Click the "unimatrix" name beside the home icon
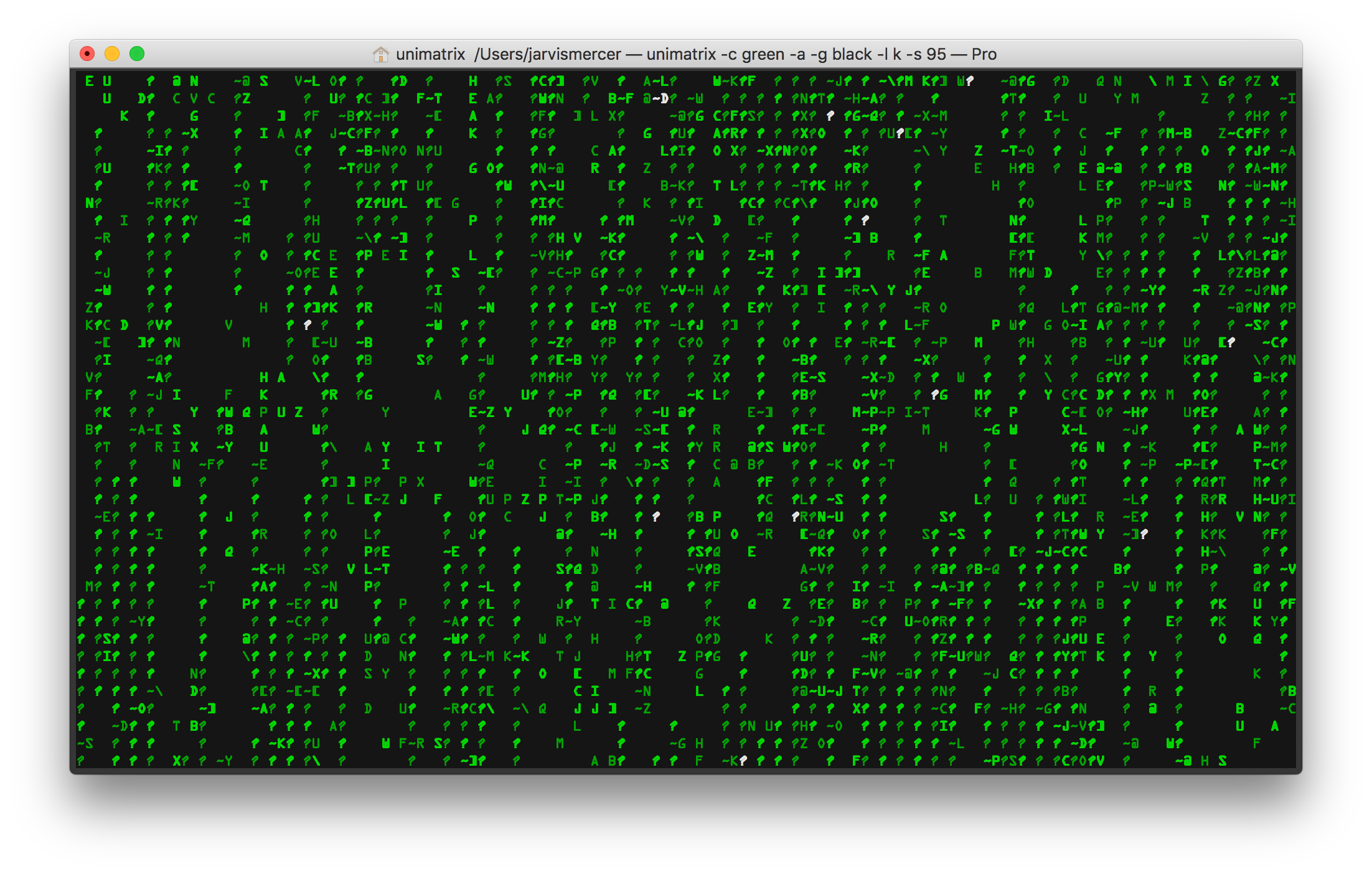 (x=430, y=55)
